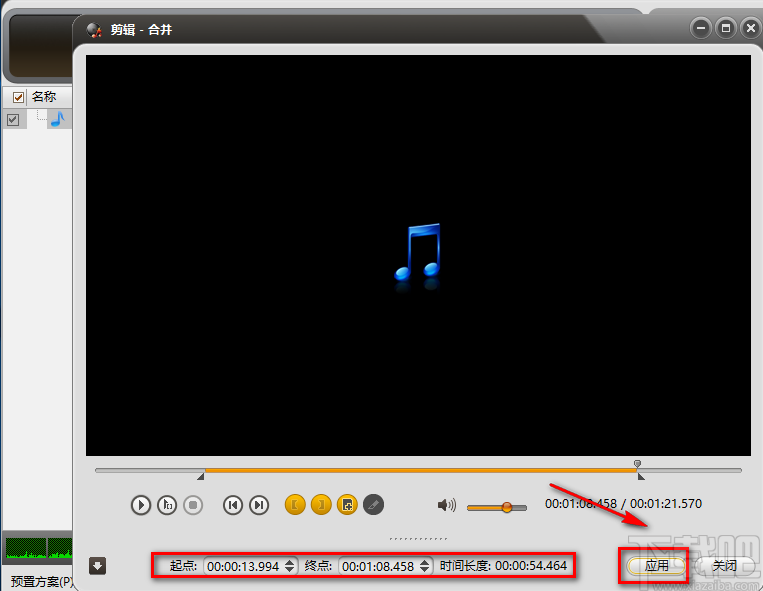Click the 关闭 close button

(x=724, y=566)
